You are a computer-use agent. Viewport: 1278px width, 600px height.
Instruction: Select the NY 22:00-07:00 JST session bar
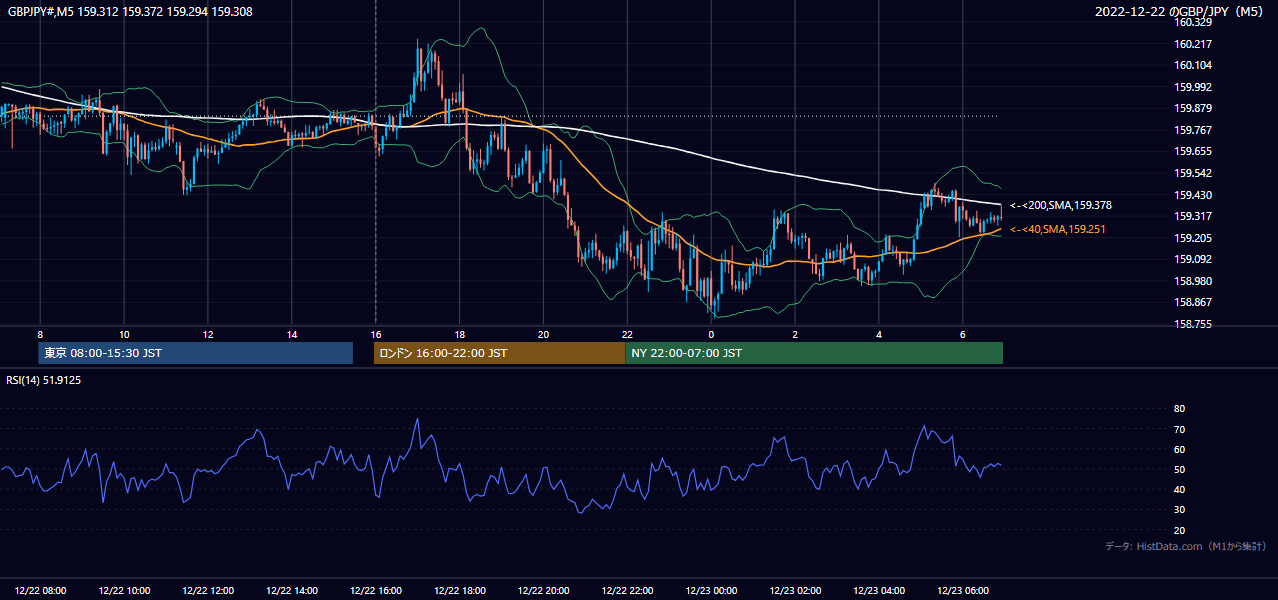point(814,353)
